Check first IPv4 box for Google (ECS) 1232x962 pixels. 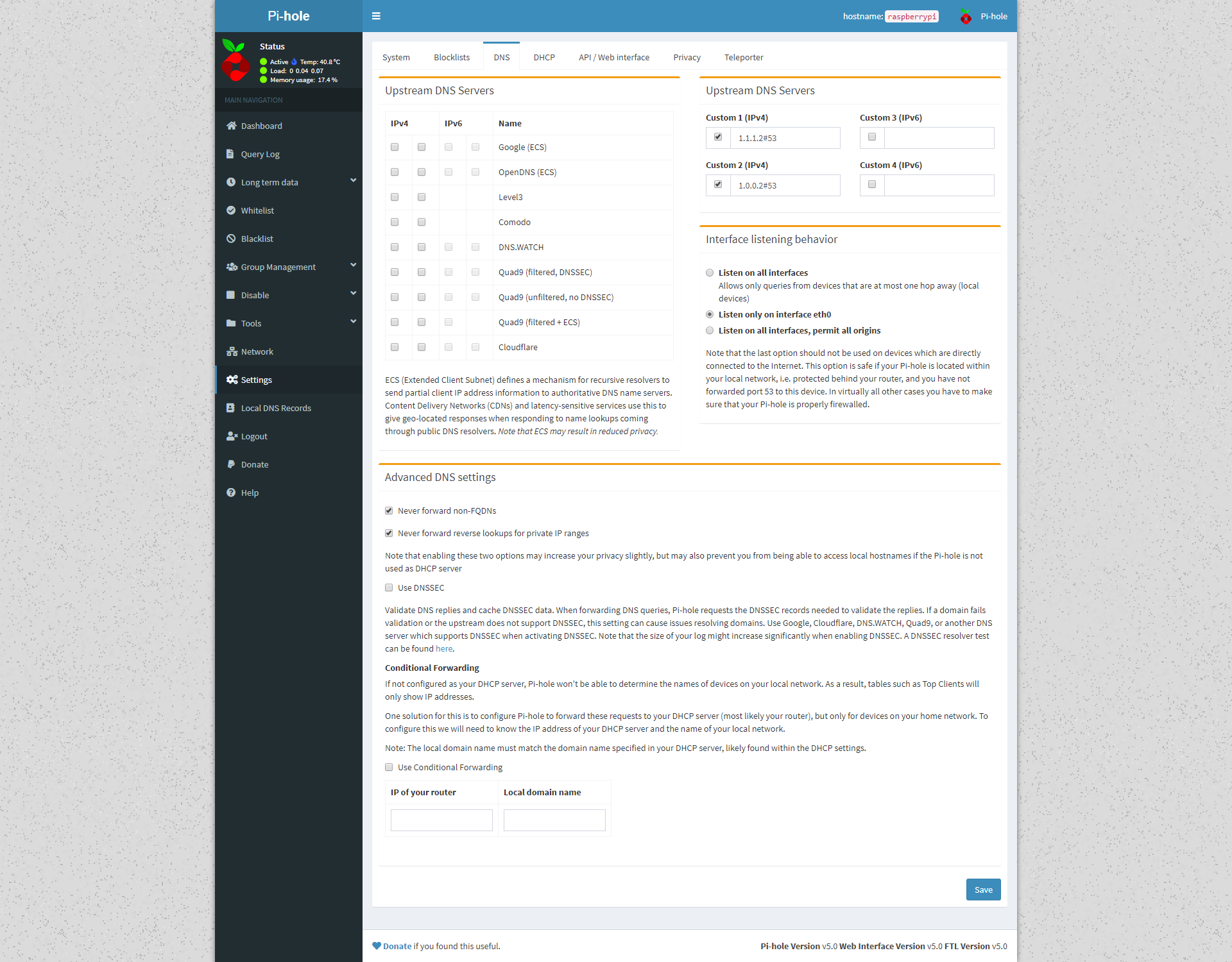point(395,147)
